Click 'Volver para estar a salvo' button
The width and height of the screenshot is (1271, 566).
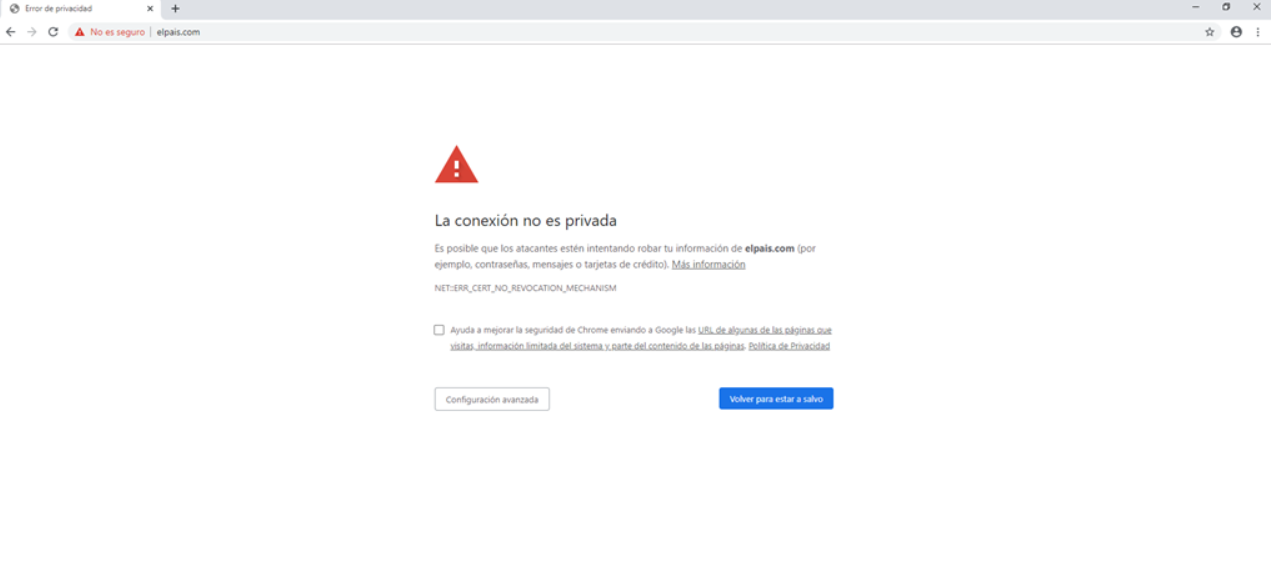776,399
